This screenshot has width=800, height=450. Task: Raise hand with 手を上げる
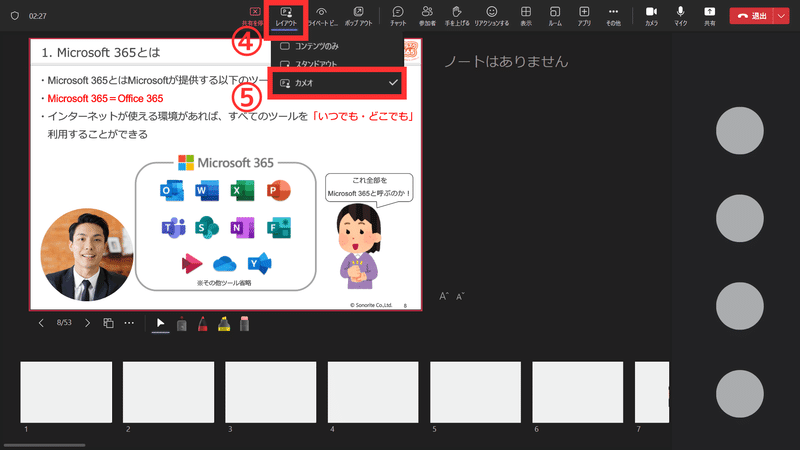click(x=457, y=16)
